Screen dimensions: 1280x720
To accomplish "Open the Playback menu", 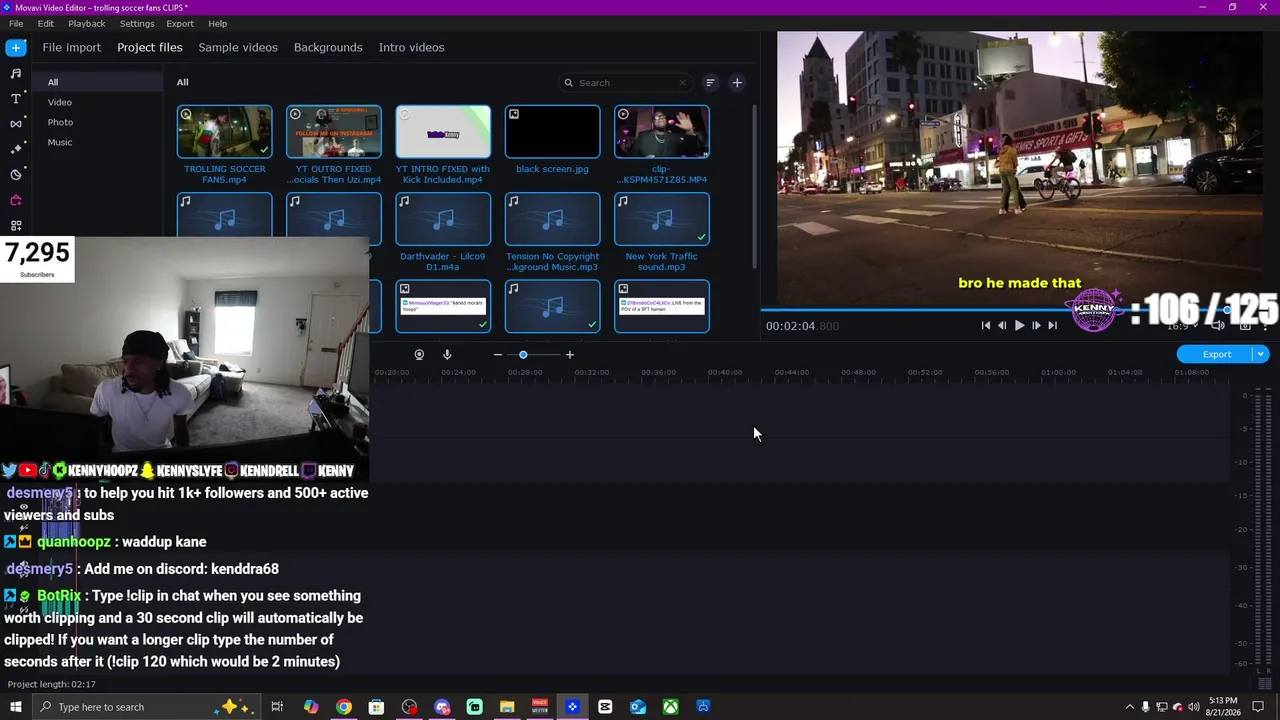I will (87, 23).
